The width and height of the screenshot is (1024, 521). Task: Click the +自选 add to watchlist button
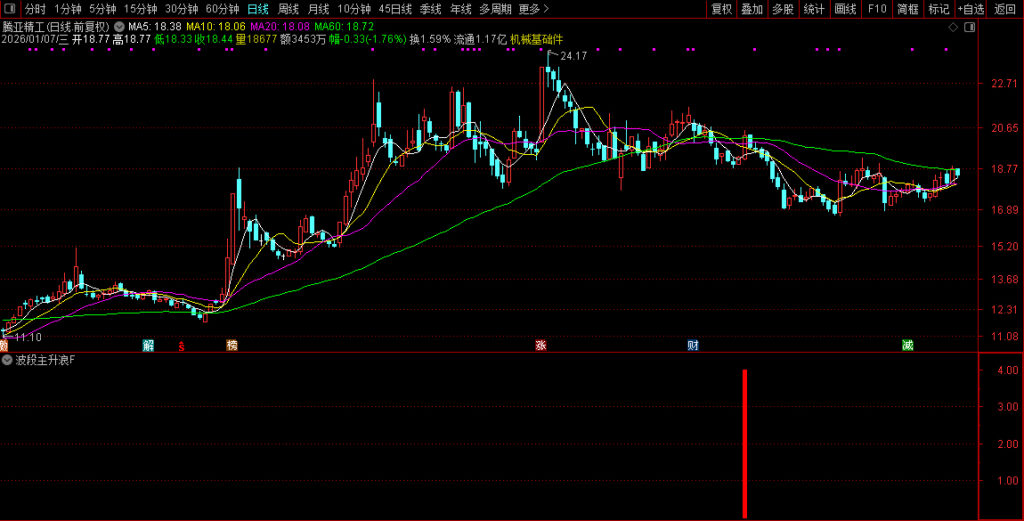click(970, 9)
